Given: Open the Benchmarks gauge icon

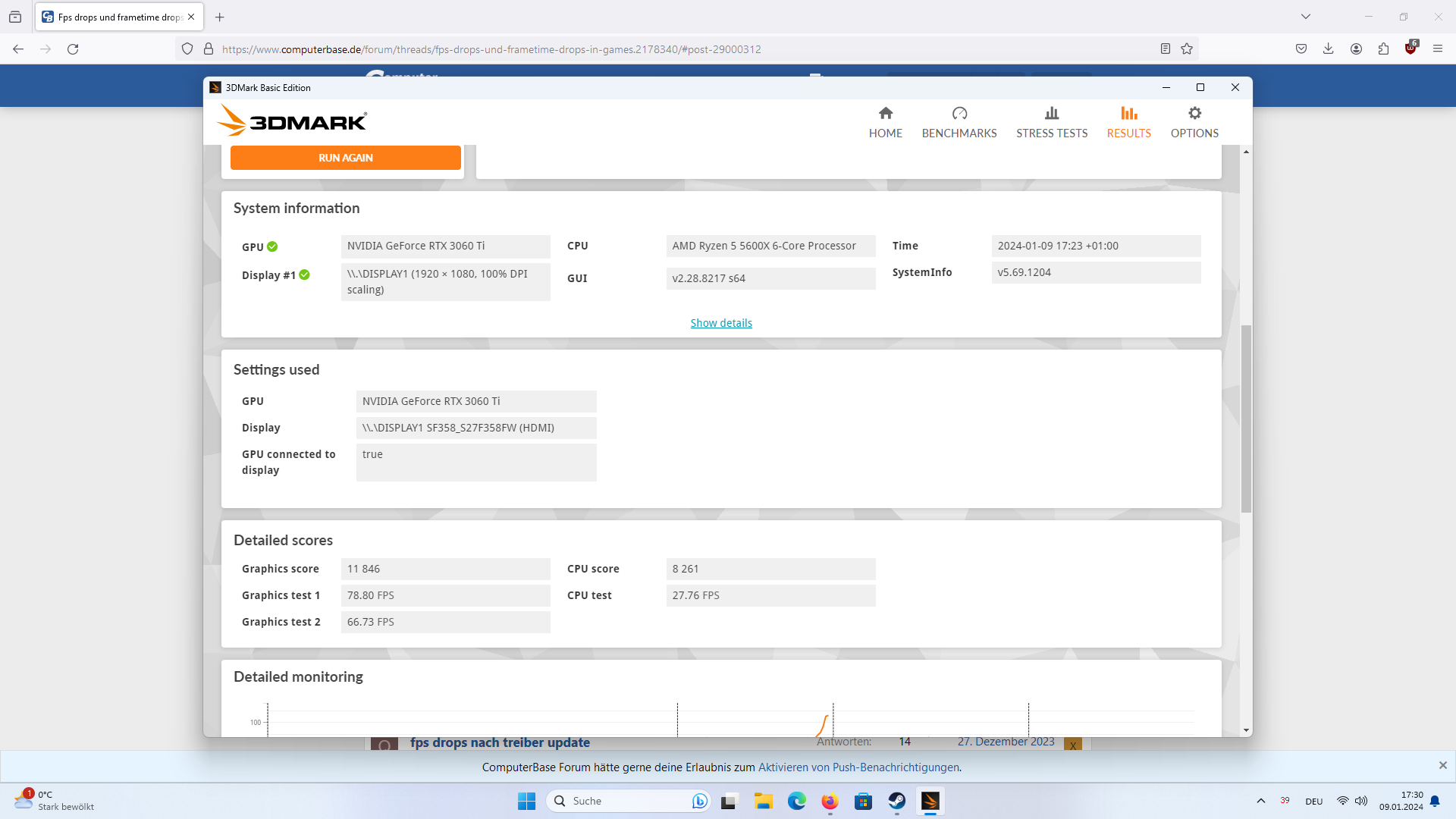Looking at the screenshot, I should (x=959, y=114).
